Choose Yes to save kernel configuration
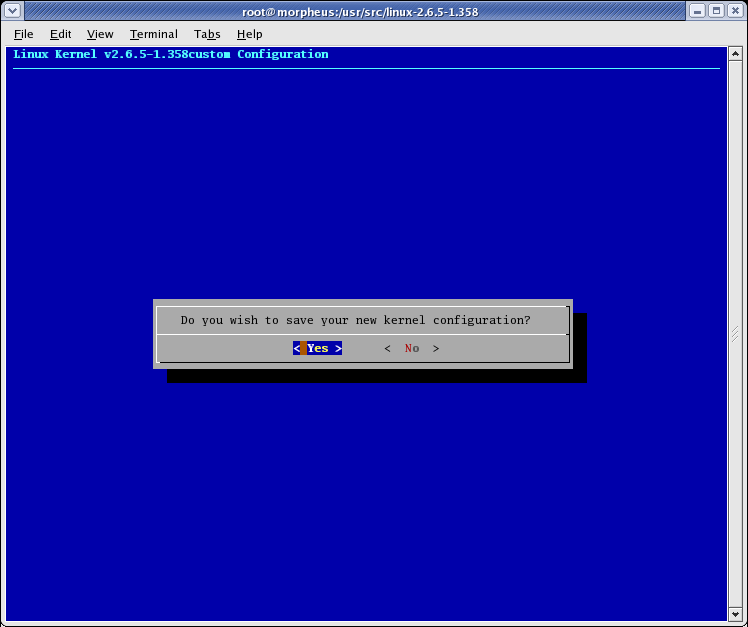748x627 pixels. [318, 348]
